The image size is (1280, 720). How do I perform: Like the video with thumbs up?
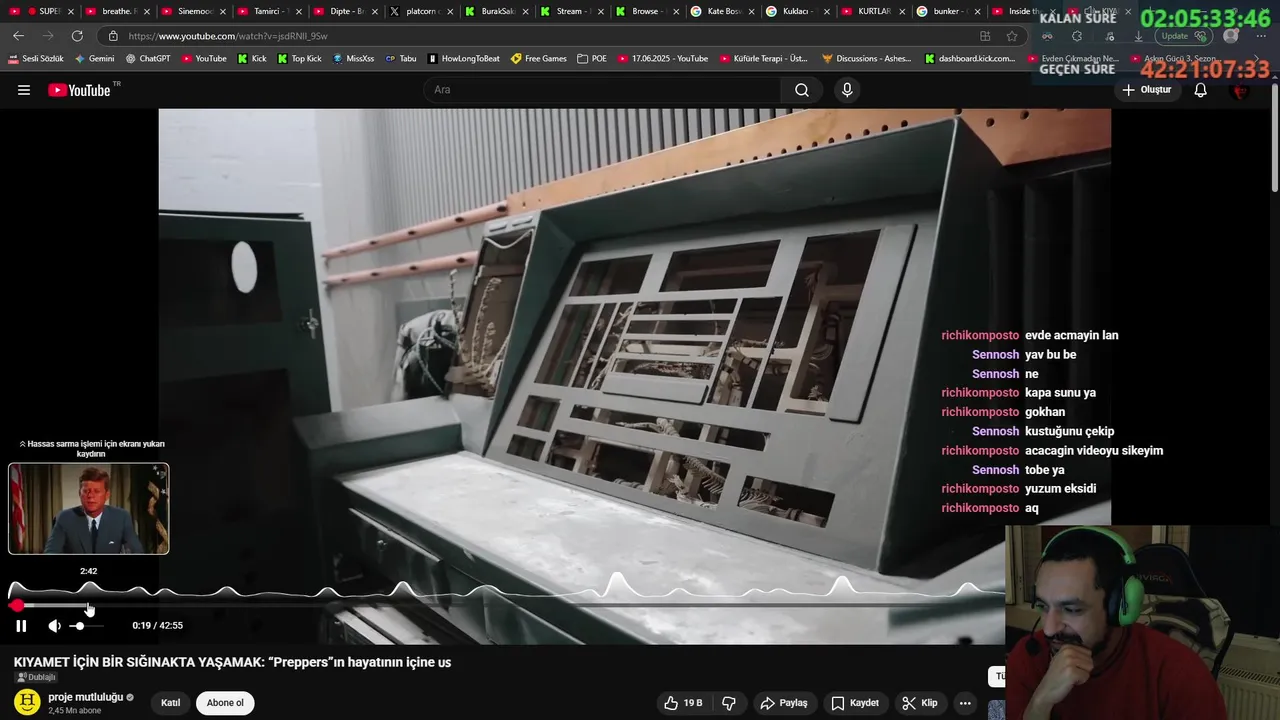point(683,703)
